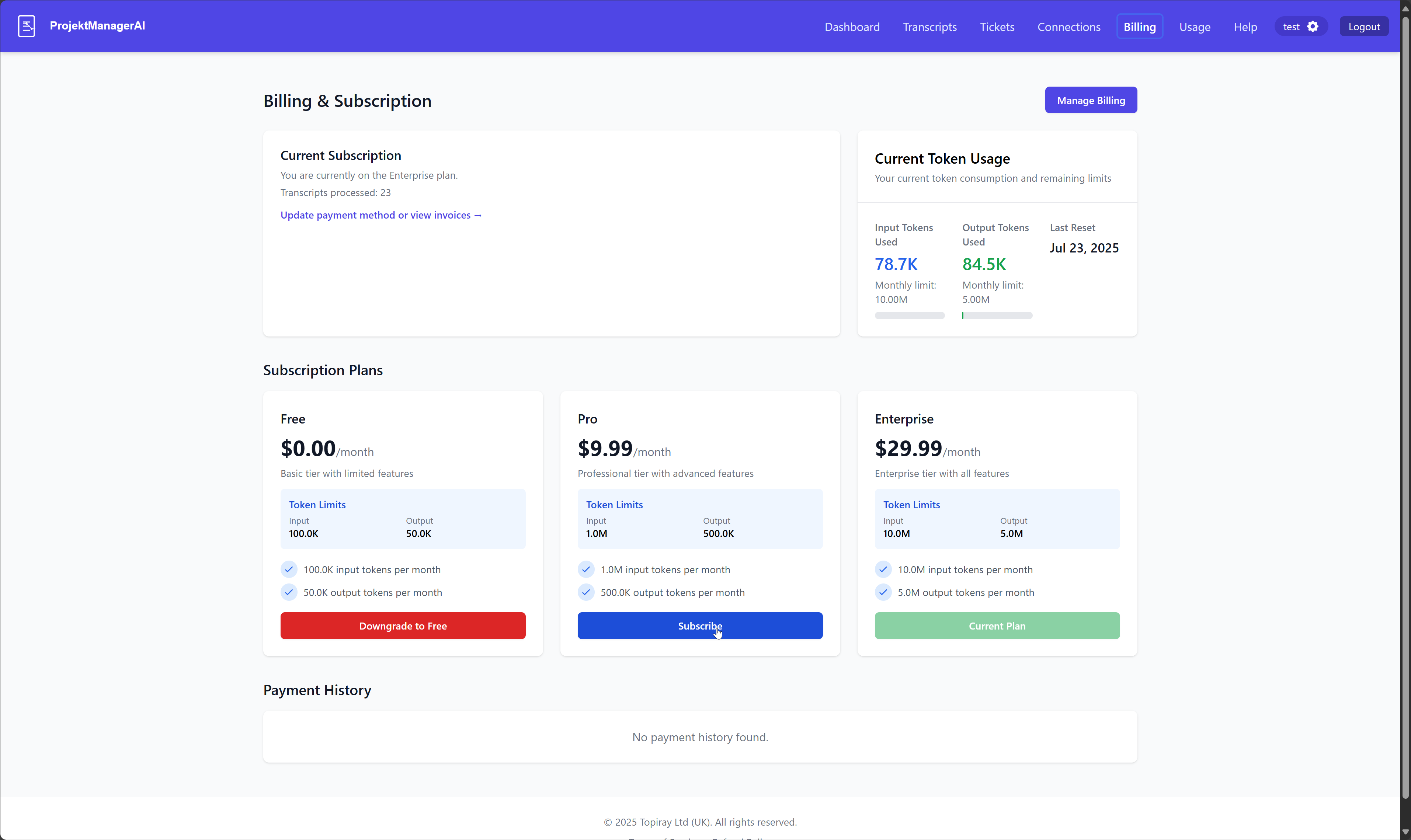
Task: Click the page's vertical scrollbar down arrow
Action: pyautogui.click(x=1405, y=832)
